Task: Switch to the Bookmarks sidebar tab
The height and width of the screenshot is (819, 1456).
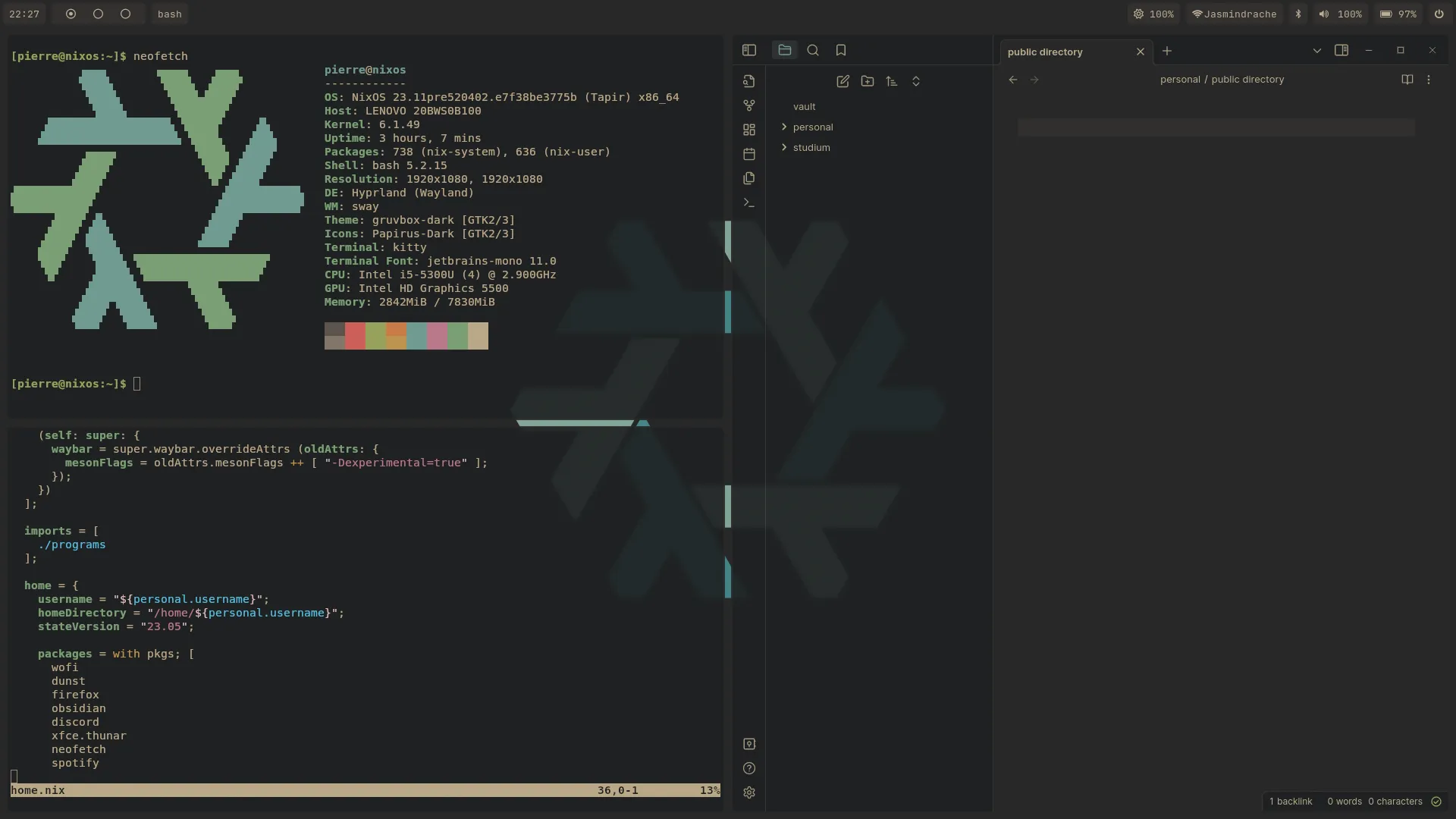Action: [841, 50]
